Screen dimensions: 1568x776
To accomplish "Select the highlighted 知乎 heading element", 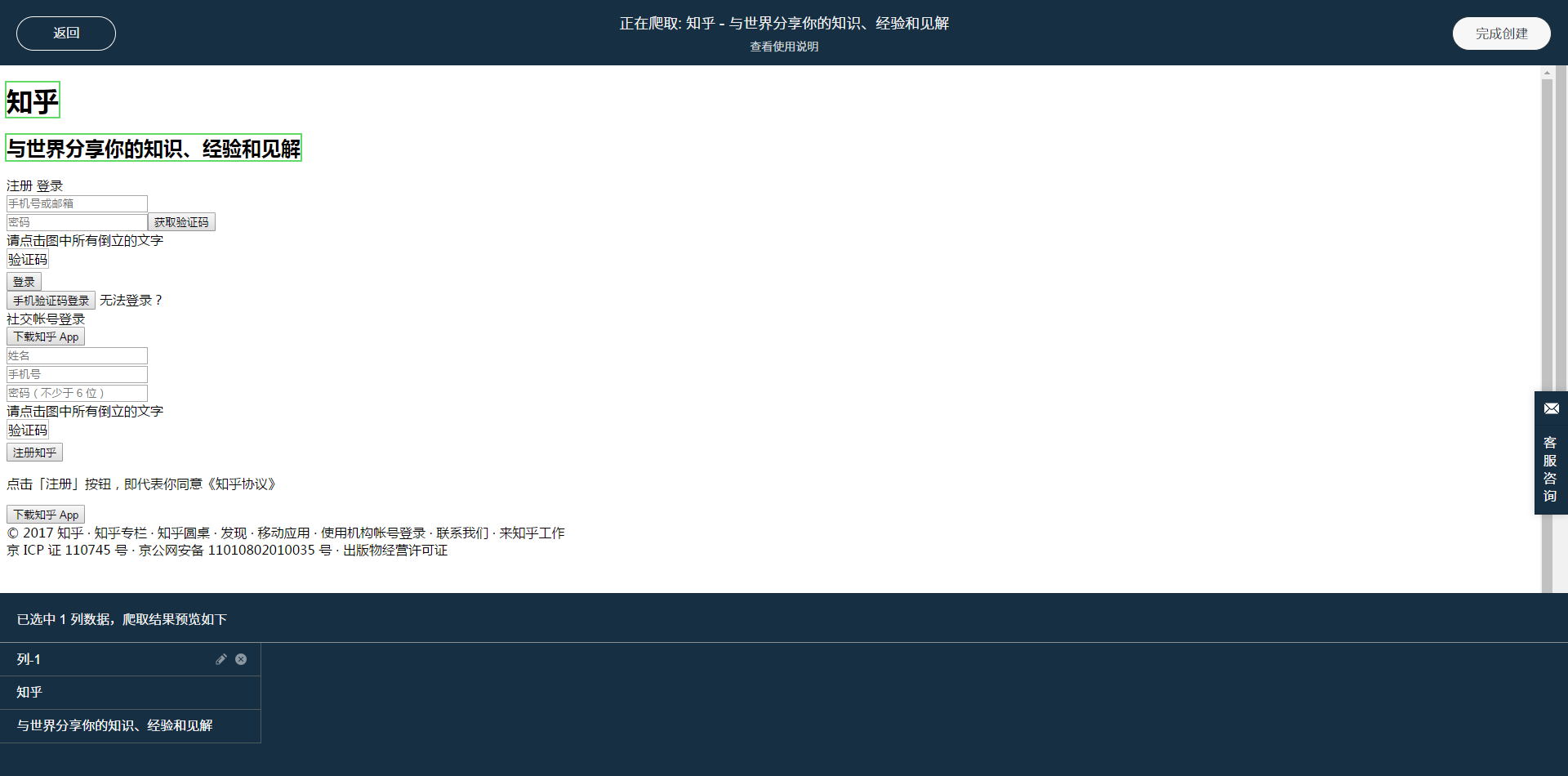I will point(32,99).
